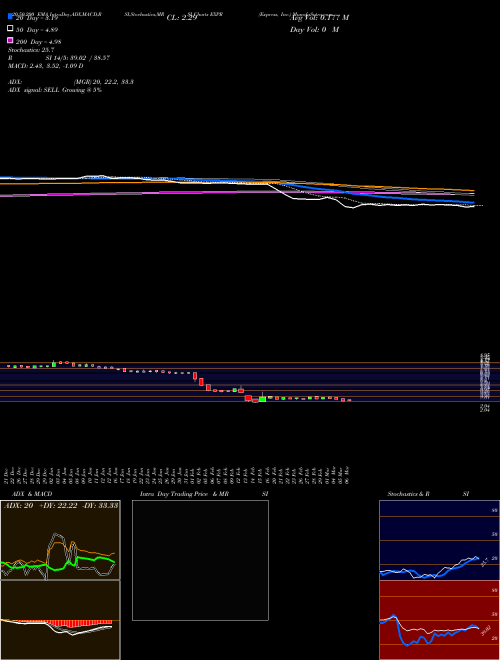The height and width of the screenshot is (660, 500).
Task: Open the blue Stochastics chart panel
Action: [x=439, y=540]
